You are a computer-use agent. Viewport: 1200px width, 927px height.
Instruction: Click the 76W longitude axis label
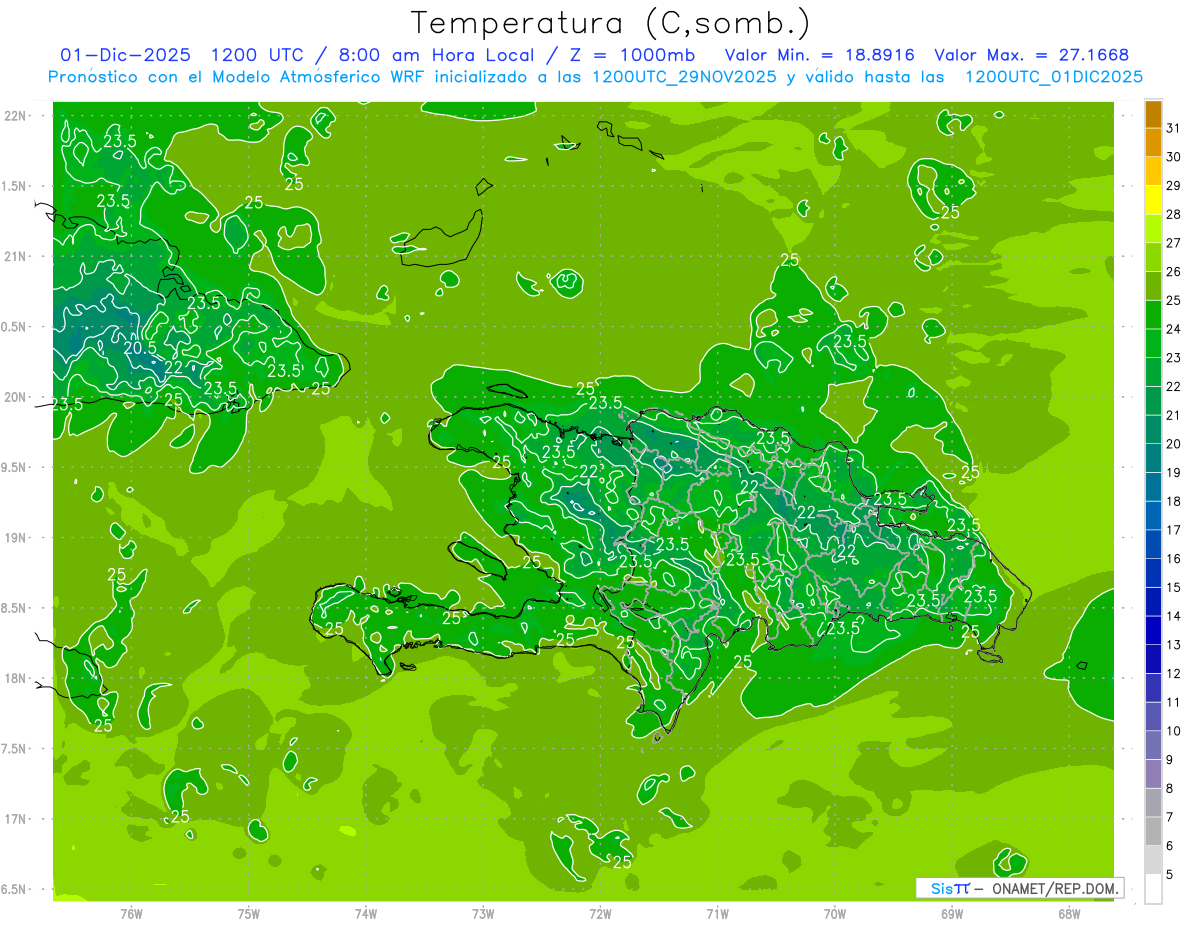(131, 914)
